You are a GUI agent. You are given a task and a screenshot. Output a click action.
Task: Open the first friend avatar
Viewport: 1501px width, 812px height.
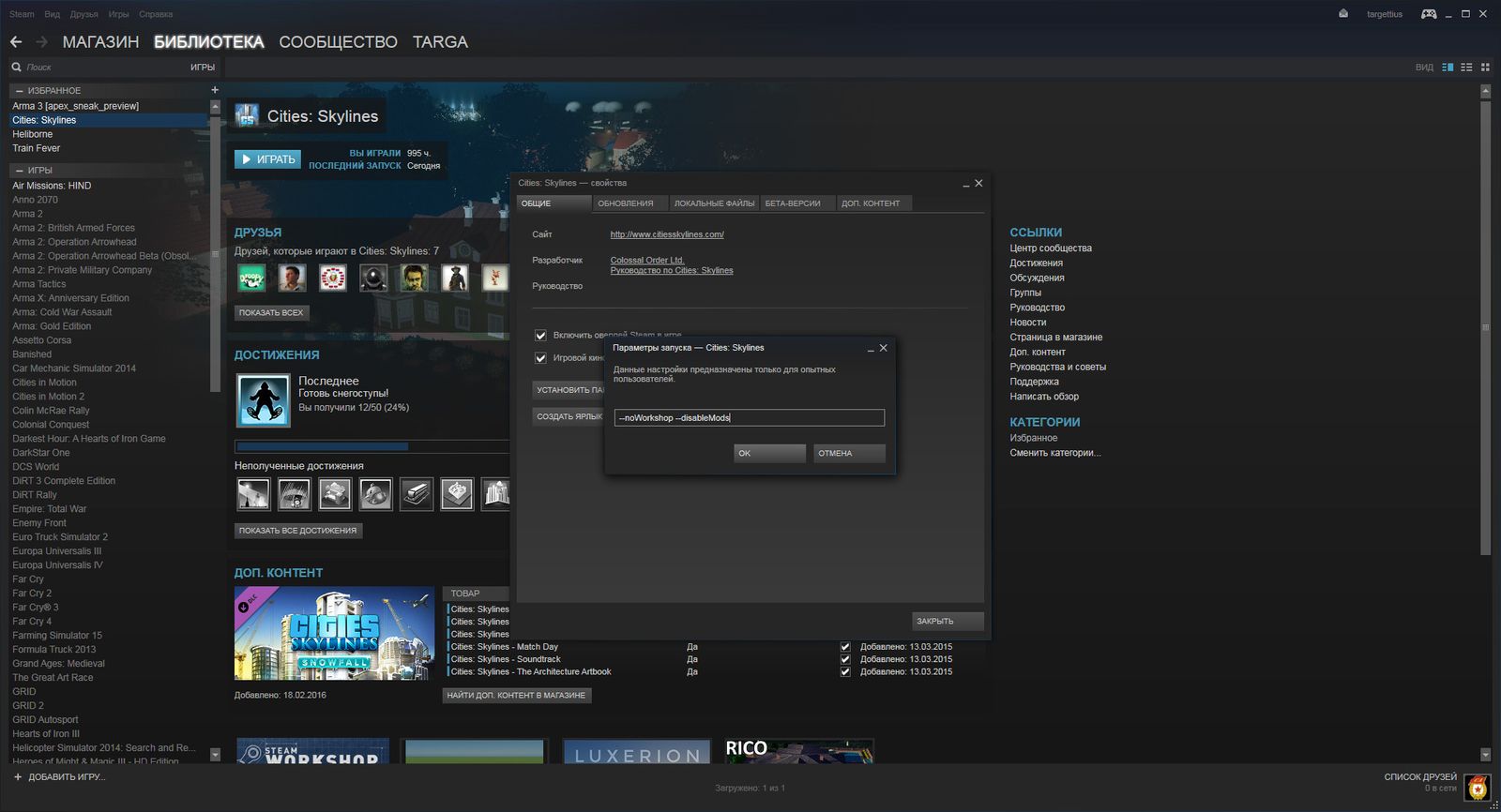pyautogui.click(x=251, y=278)
